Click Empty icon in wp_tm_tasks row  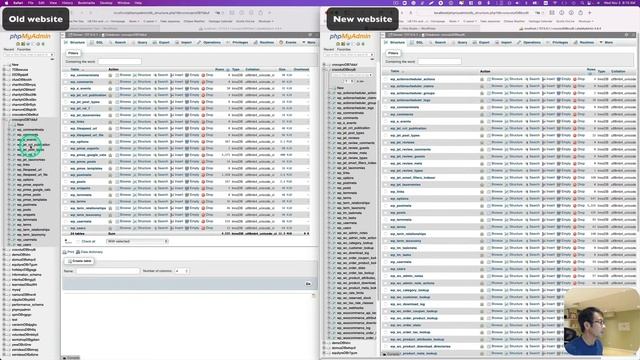click(x=558, y=255)
